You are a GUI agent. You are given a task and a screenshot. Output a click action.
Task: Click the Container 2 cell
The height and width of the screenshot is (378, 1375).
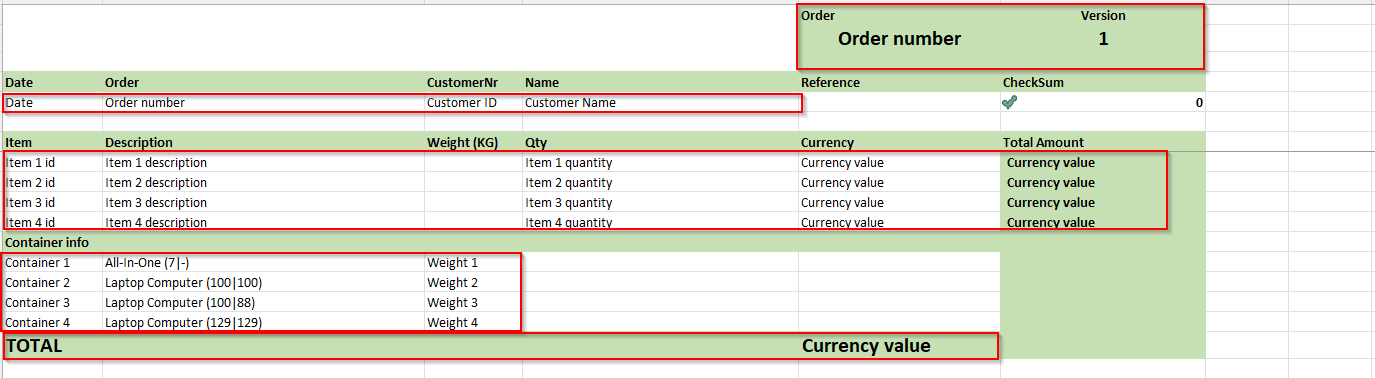pyautogui.click(x=53, y=282)
